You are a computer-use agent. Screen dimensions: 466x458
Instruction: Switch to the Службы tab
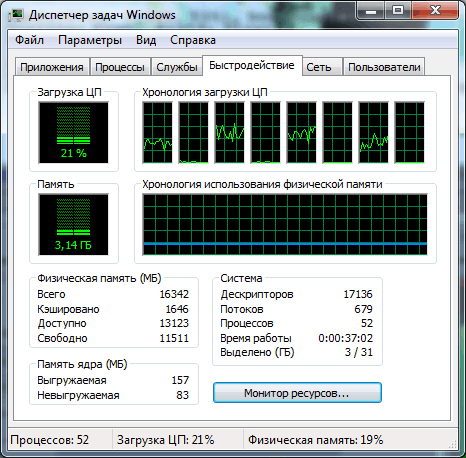[177, 67]
